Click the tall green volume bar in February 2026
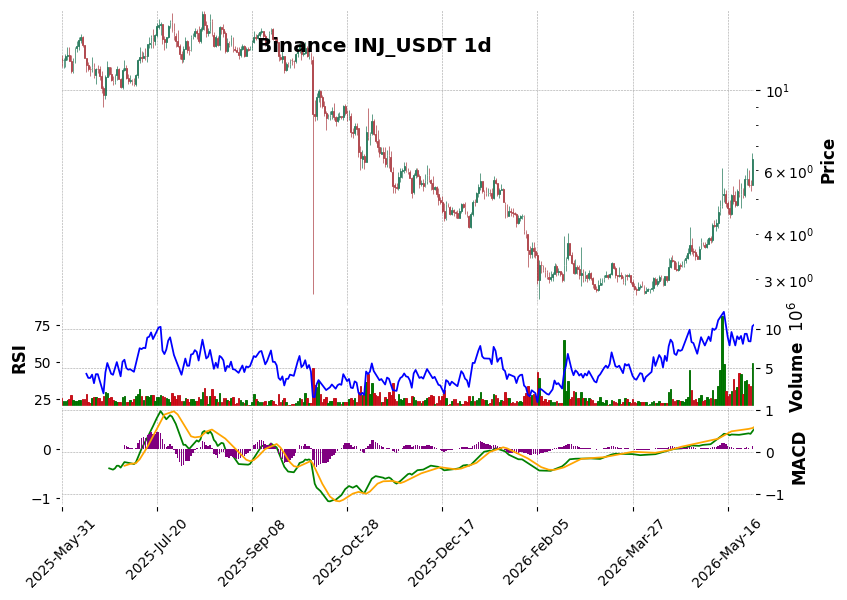Viewport: 847px width, 600px height. click(564, 373)
